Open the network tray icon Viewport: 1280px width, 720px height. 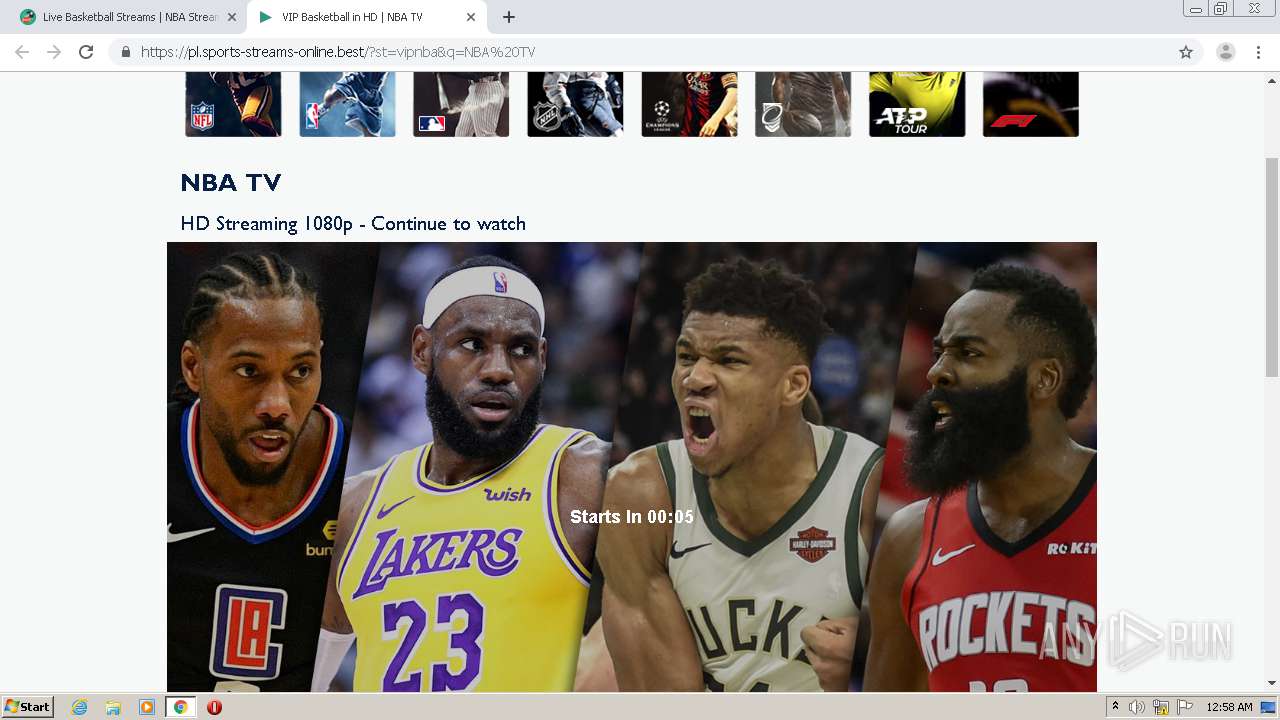pyautogui.click(x=1161, y=707)
